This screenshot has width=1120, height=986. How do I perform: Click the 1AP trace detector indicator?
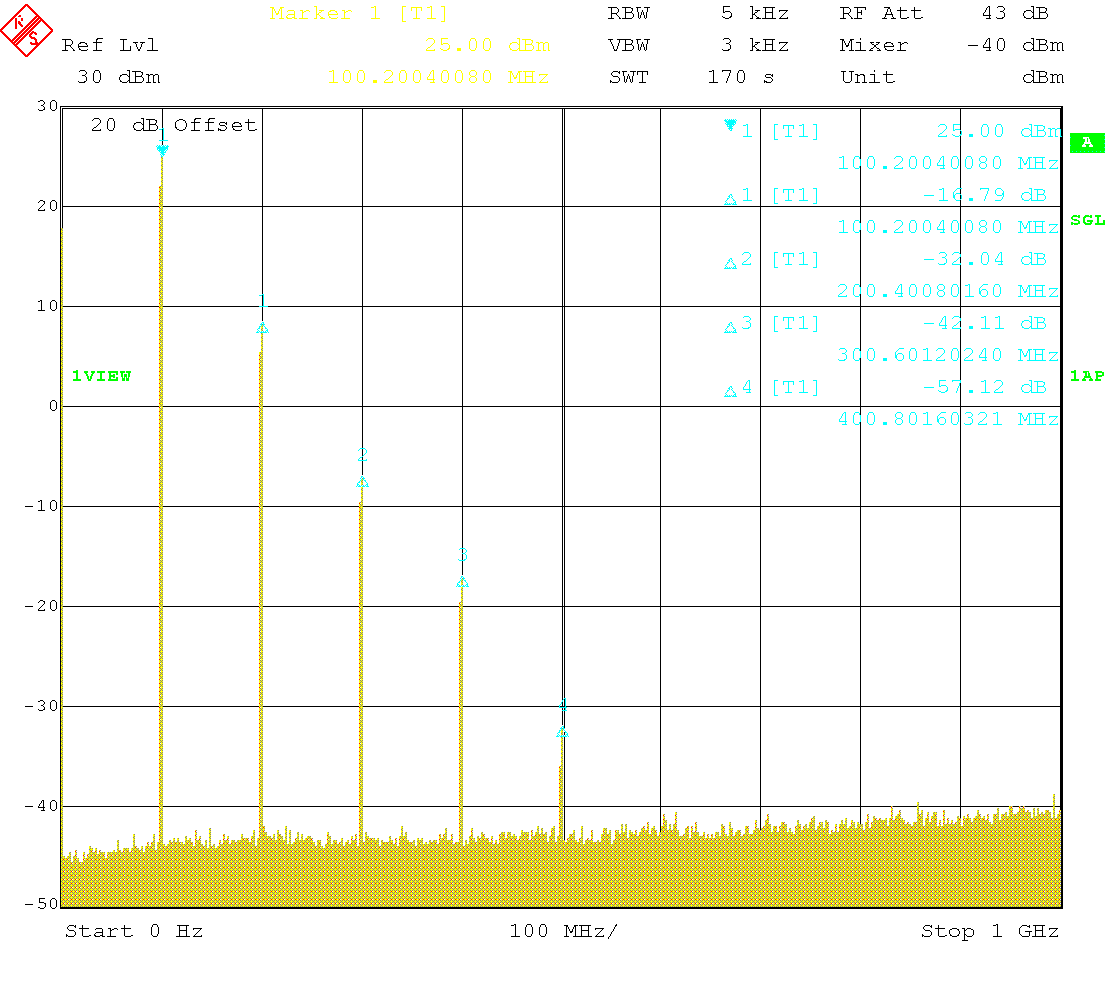tap(1087, 376)
